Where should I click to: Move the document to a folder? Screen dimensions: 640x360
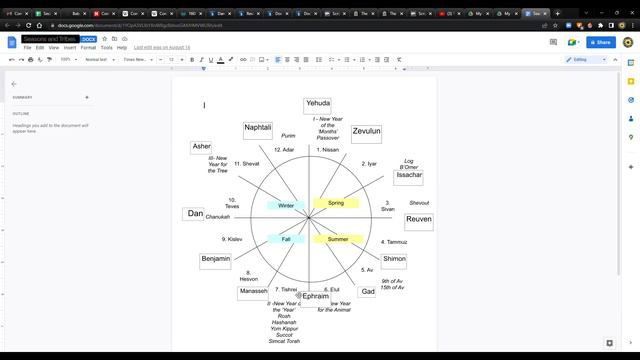click(x=115, y=39)
